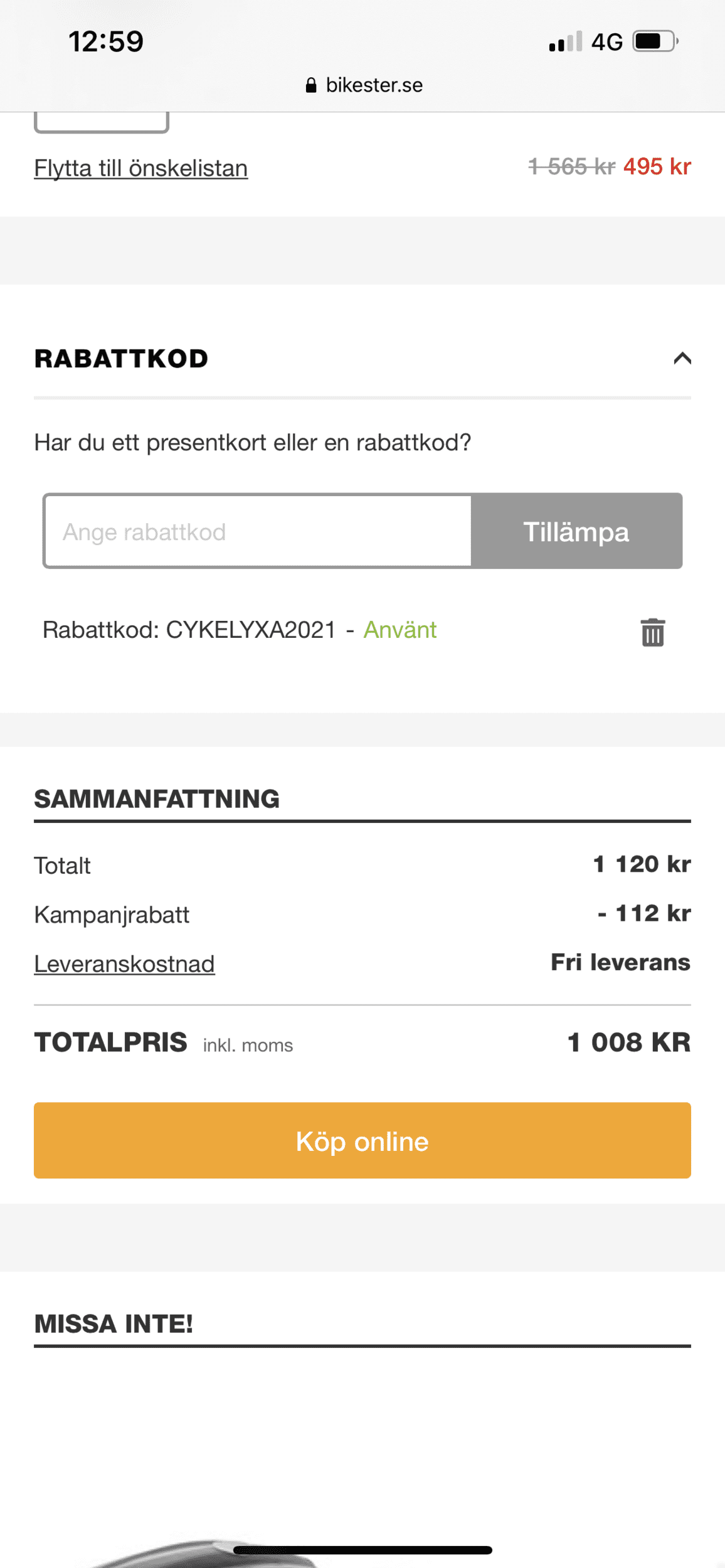The height and width of the screenshot is (1568, 725).
Task: Open 'Flytta till önskelistan' link
Action: point(141,168)
